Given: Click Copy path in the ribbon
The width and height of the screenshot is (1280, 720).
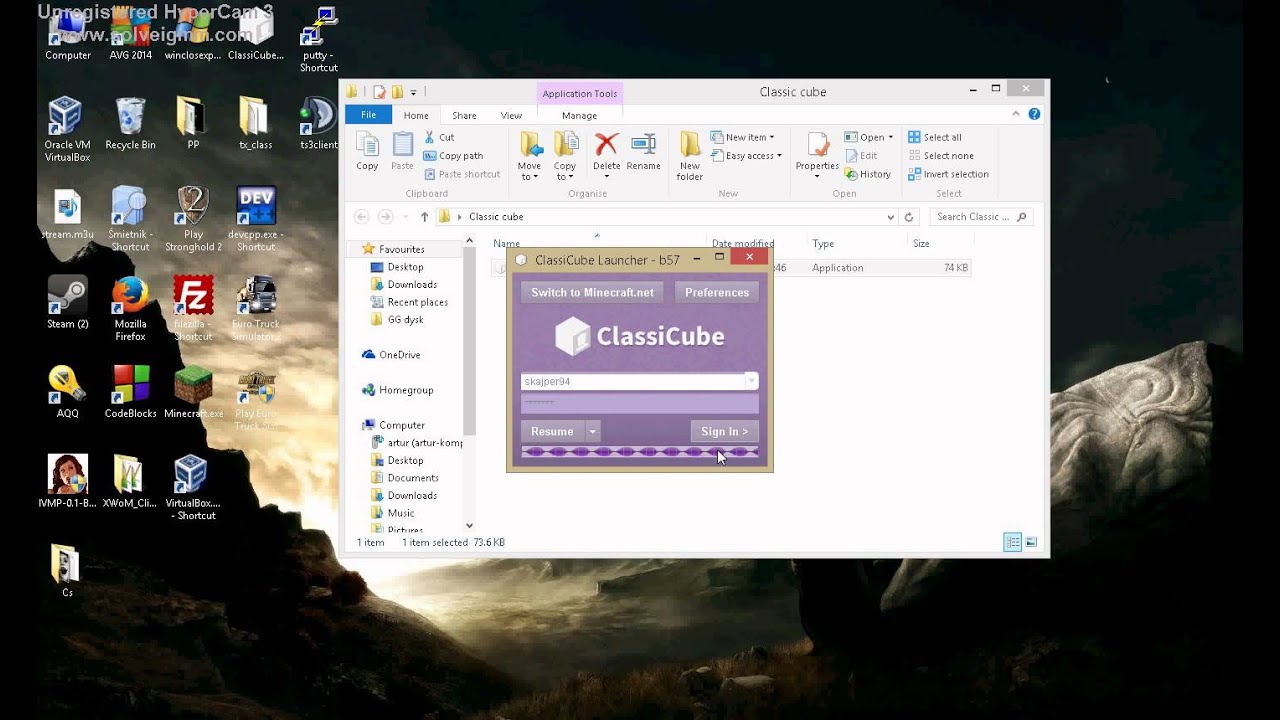Looking at the screenshot, I should tap(453, 156).
